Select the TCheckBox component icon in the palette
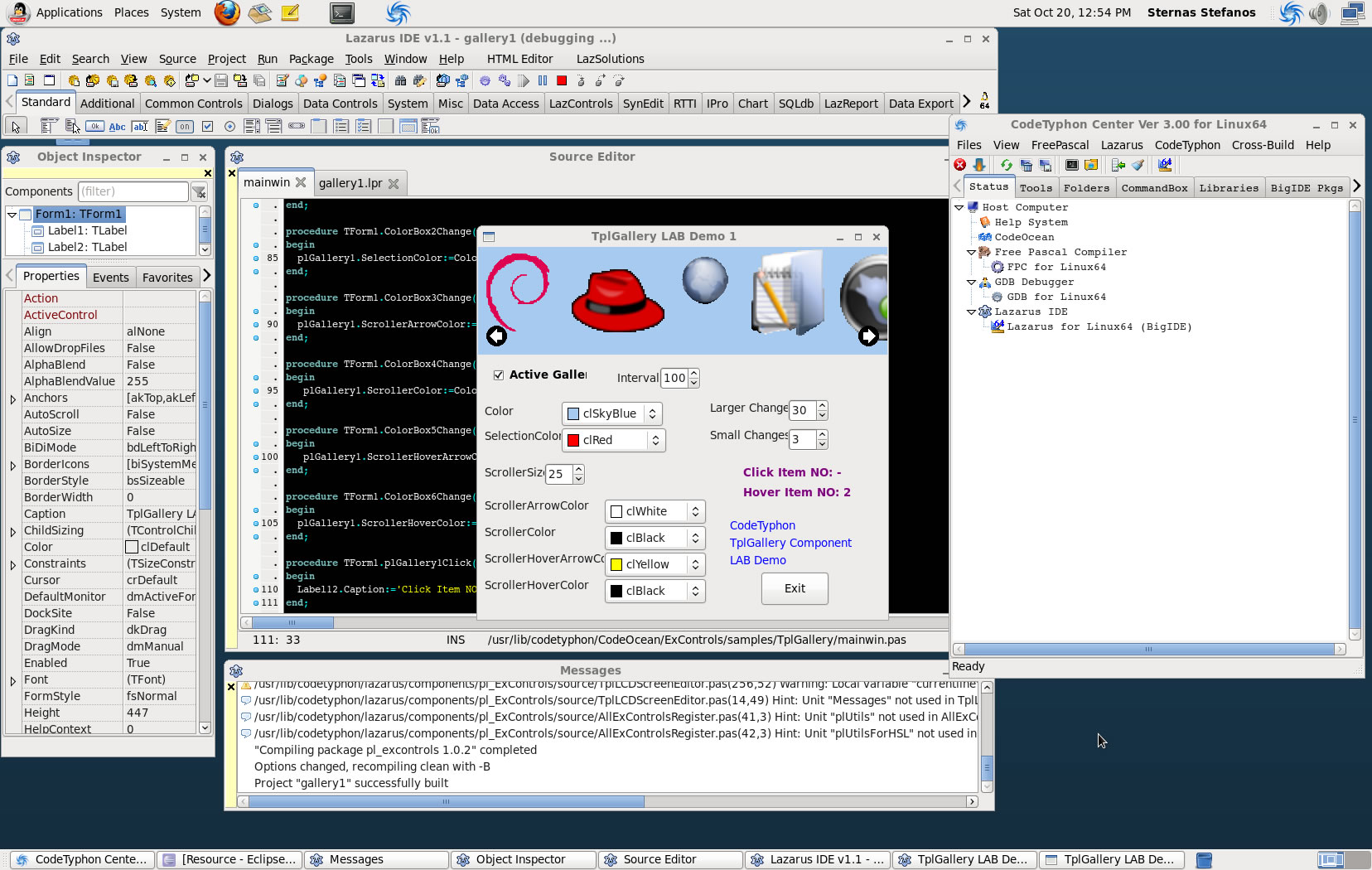 pos(207,126)
